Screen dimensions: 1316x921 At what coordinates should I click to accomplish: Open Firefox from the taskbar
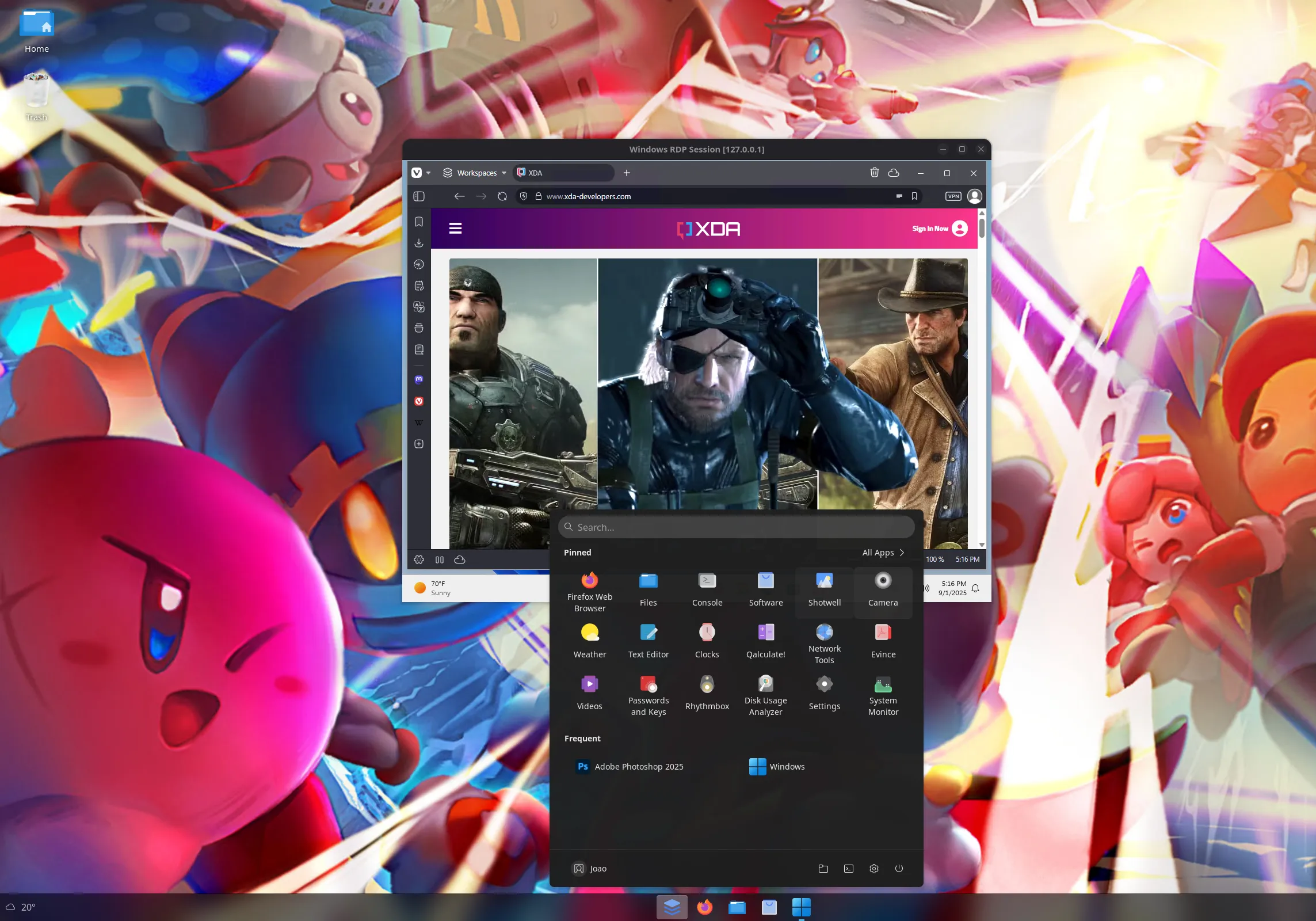pyautogui.click(x=704, y=907)
